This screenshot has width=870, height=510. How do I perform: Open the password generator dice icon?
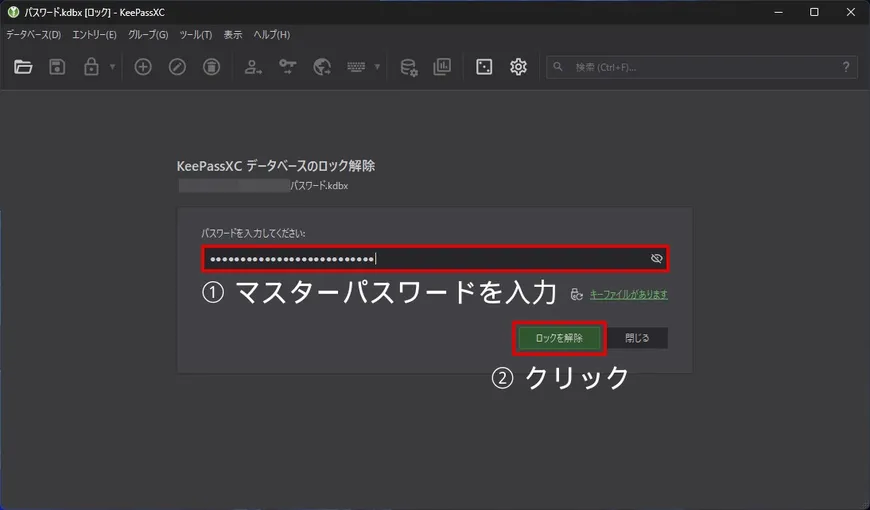click(x=484, y=67)
